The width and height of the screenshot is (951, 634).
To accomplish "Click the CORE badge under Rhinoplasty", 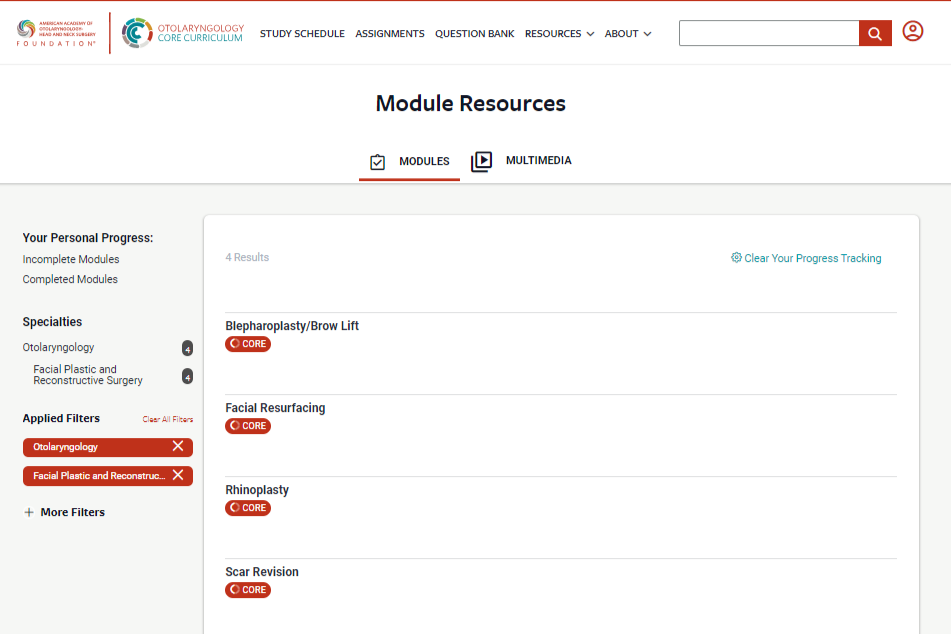I will coord(248,508).
